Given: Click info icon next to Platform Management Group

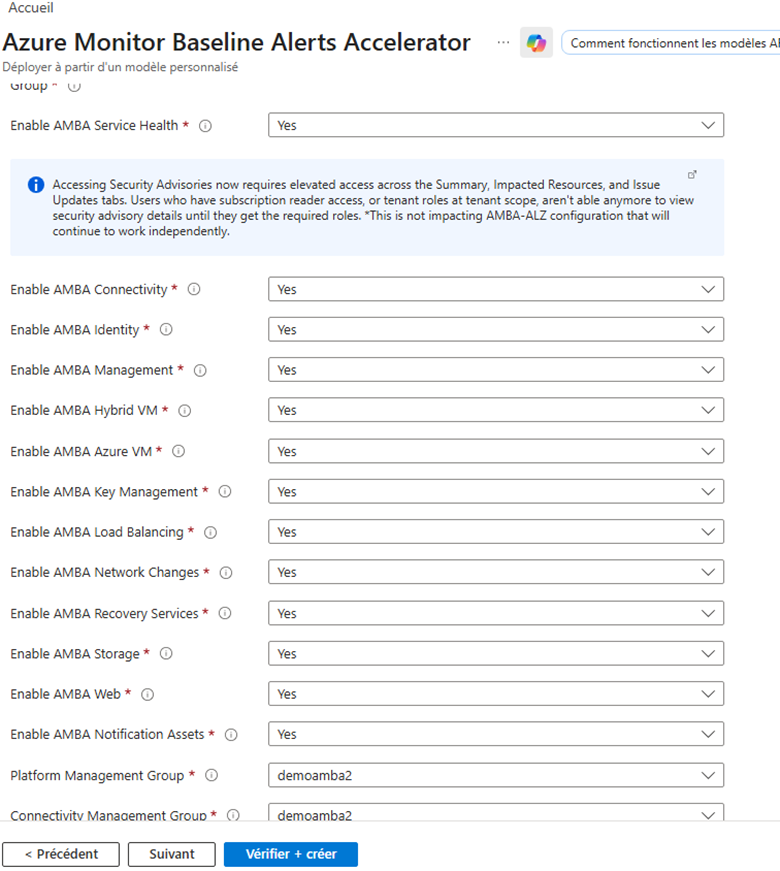Looking at the screenshot, I should (211, 775).
